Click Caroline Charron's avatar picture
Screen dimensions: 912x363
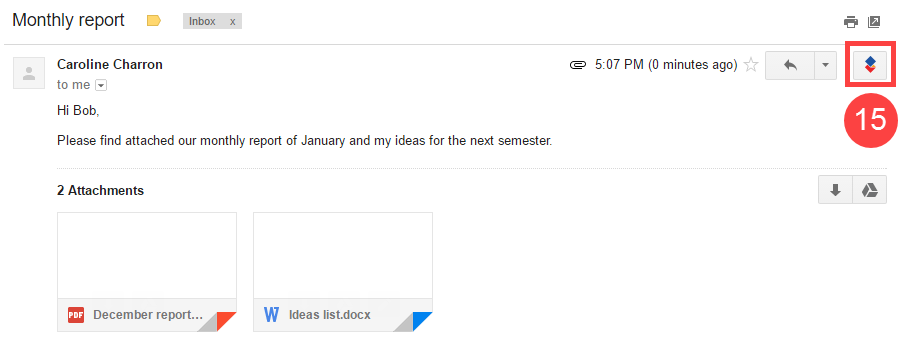tap(29, 73)
